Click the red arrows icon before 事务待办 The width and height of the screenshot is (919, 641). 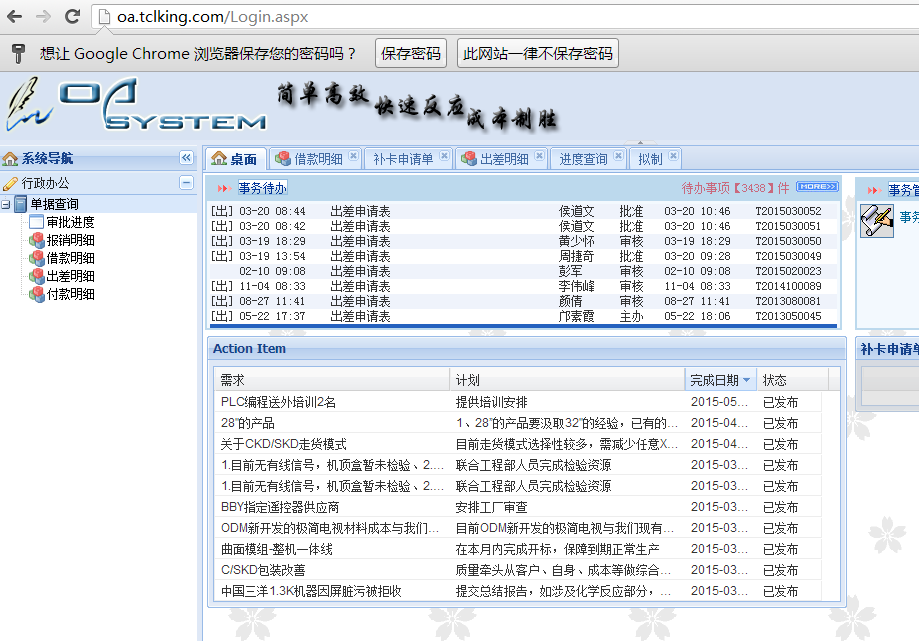coord(224,188)
